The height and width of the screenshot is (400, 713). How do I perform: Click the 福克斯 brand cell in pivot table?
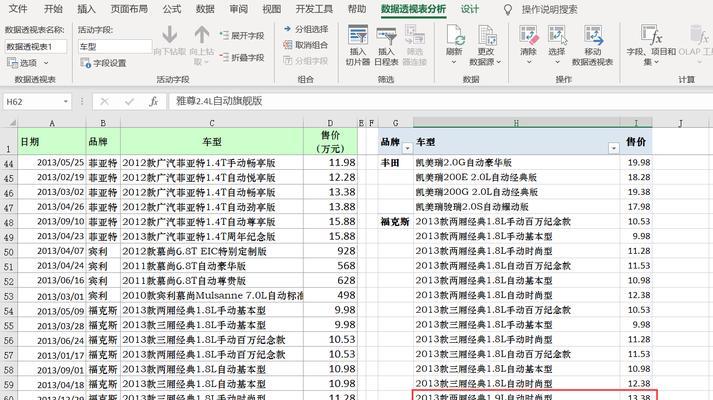click(395, 221)
